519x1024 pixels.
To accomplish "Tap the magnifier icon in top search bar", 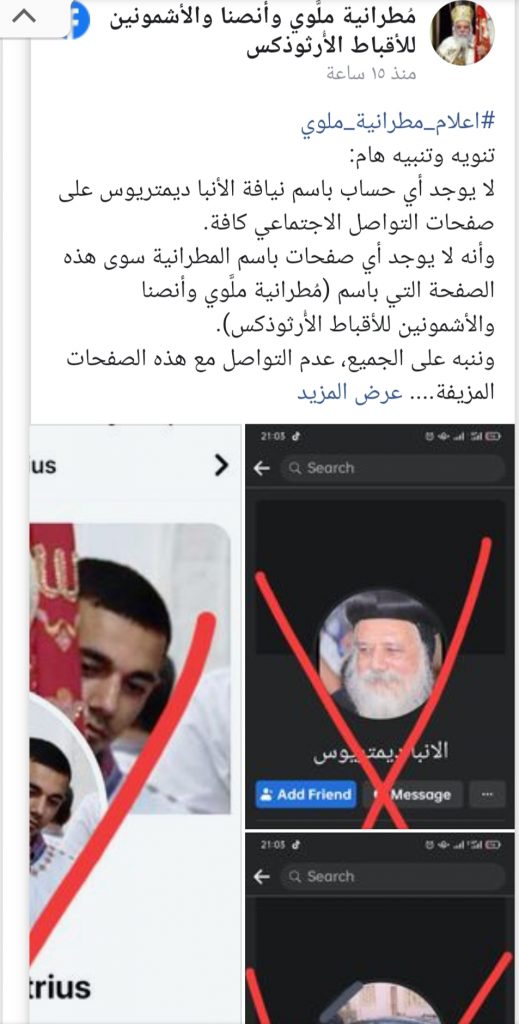I will click(295, 468).
